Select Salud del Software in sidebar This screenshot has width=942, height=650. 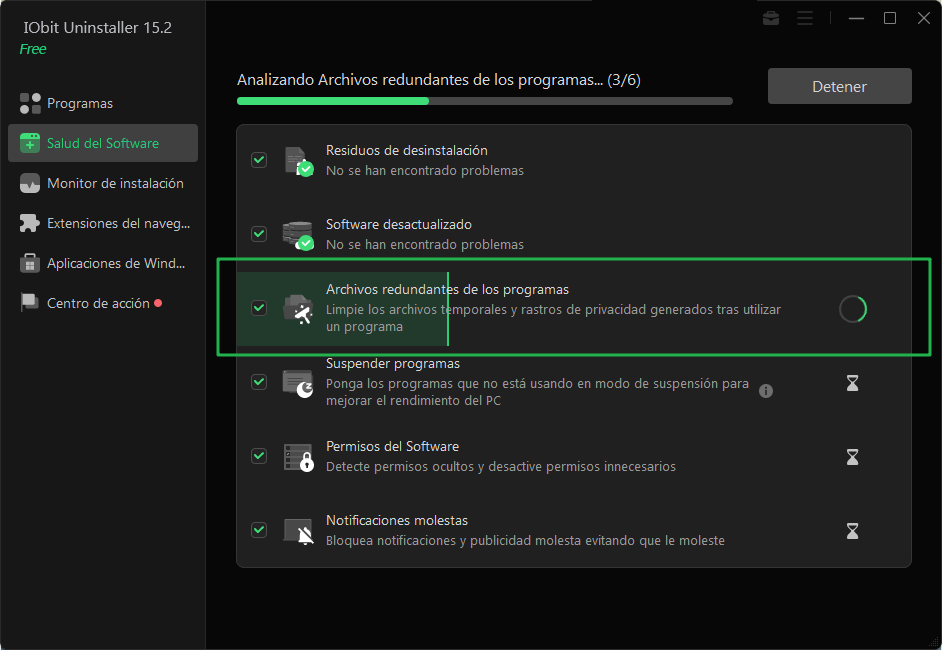pos(103,143)
